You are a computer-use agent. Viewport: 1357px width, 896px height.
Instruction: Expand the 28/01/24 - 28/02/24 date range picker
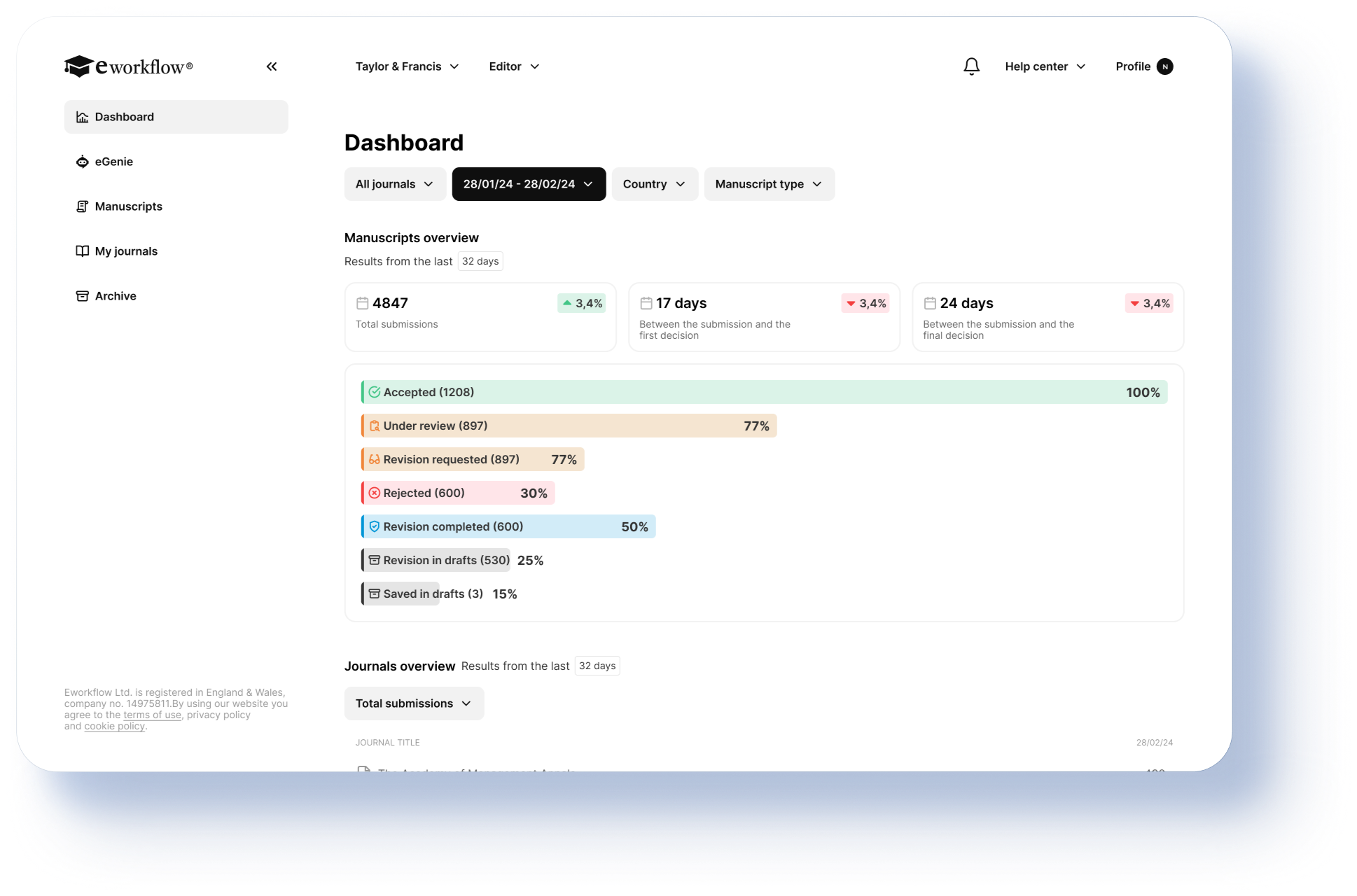[x=529, y=184]
